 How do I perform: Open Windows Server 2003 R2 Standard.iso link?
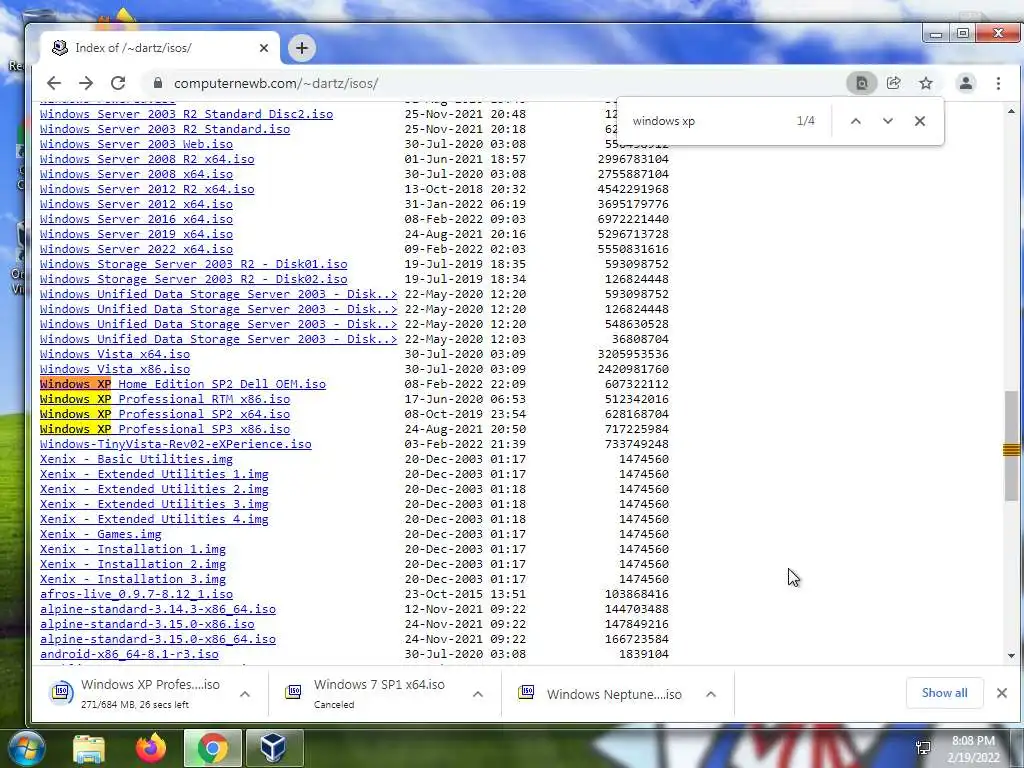[x=165, y=129]
